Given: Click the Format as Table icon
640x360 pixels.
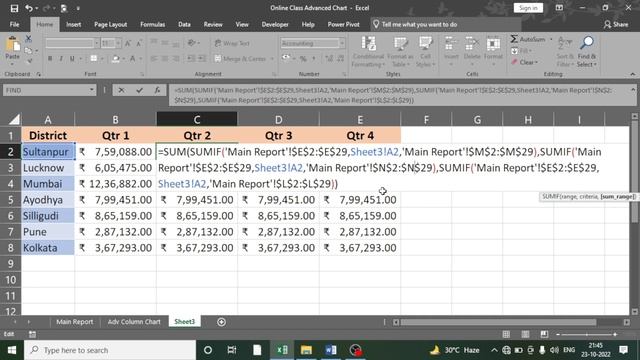Looking at the screenshot, I should [400, 44].
